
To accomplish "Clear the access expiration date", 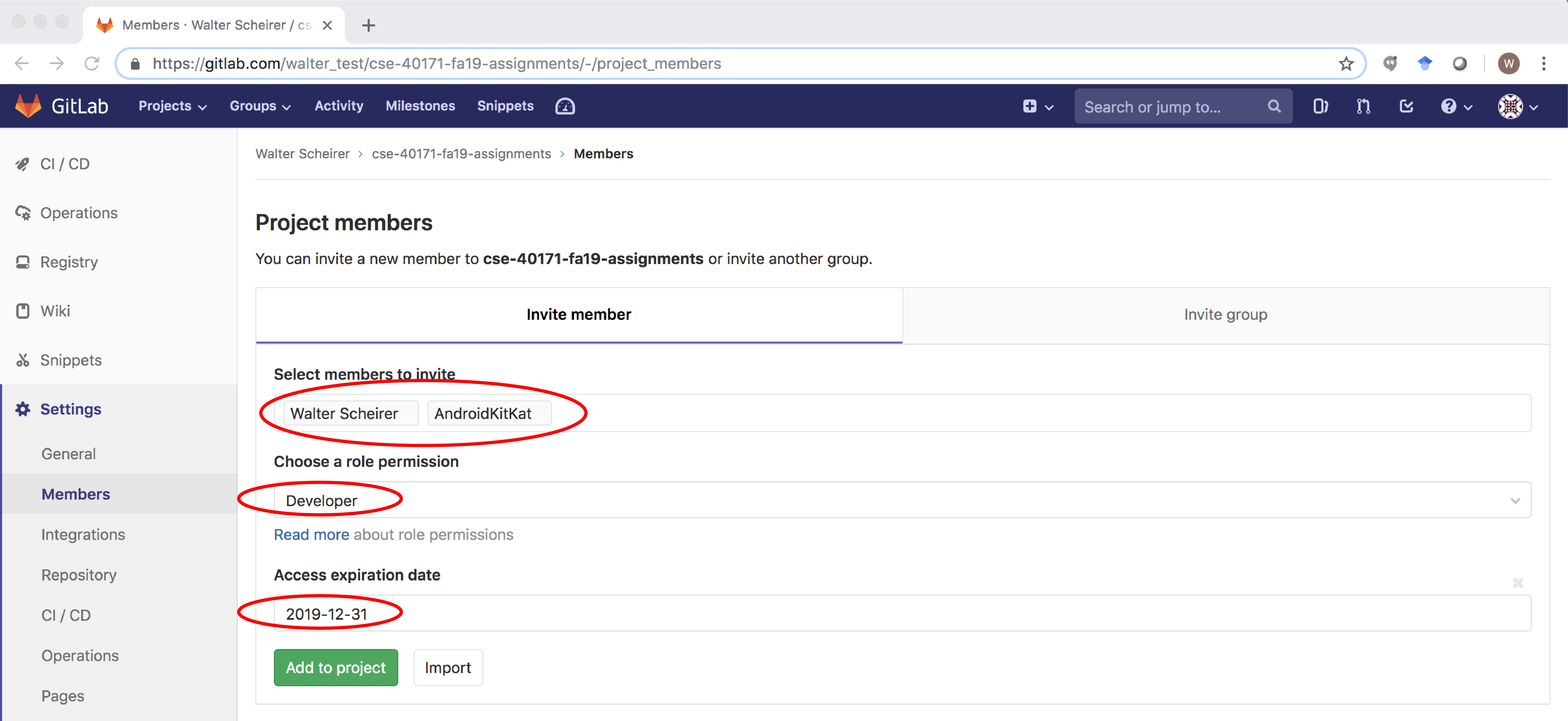I will [x=1517, y=583].
